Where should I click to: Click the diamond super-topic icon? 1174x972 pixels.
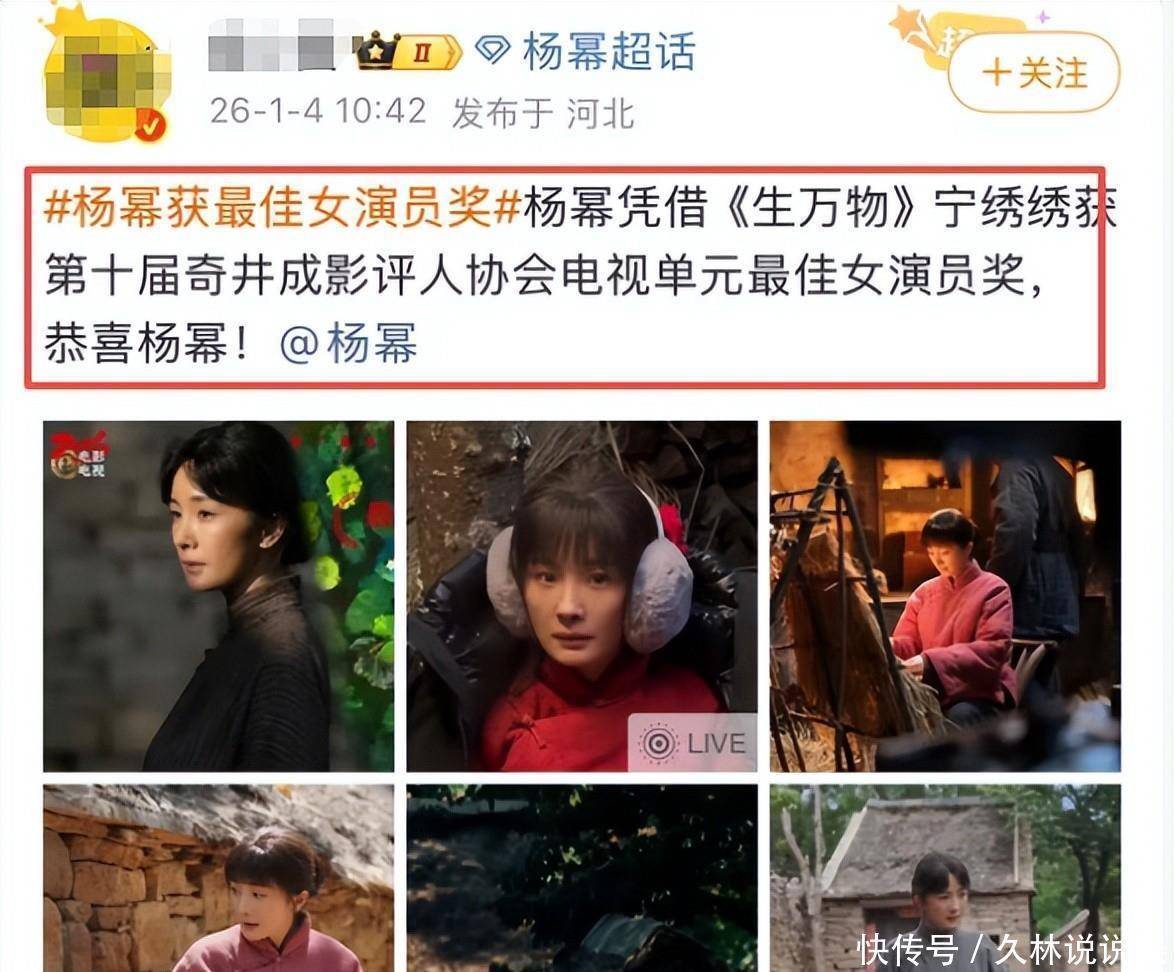[x=493, y=52]
